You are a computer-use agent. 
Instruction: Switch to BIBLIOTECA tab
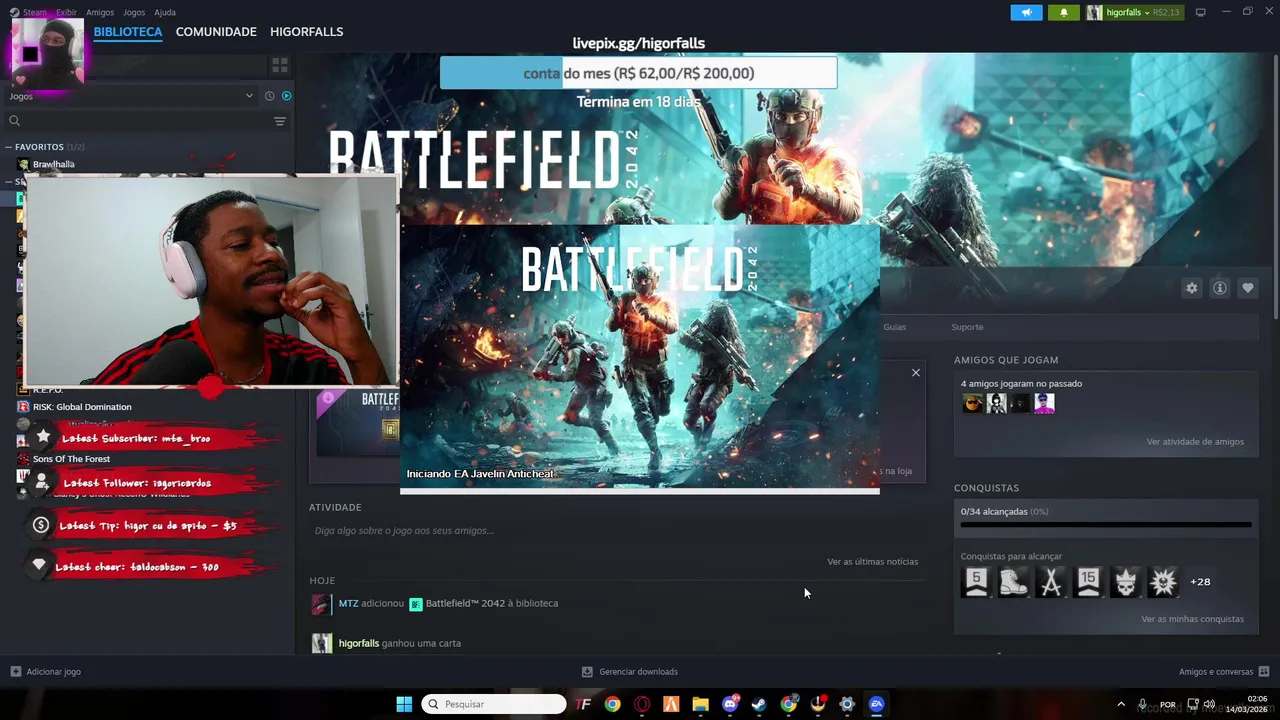click(x=128, y=32)
